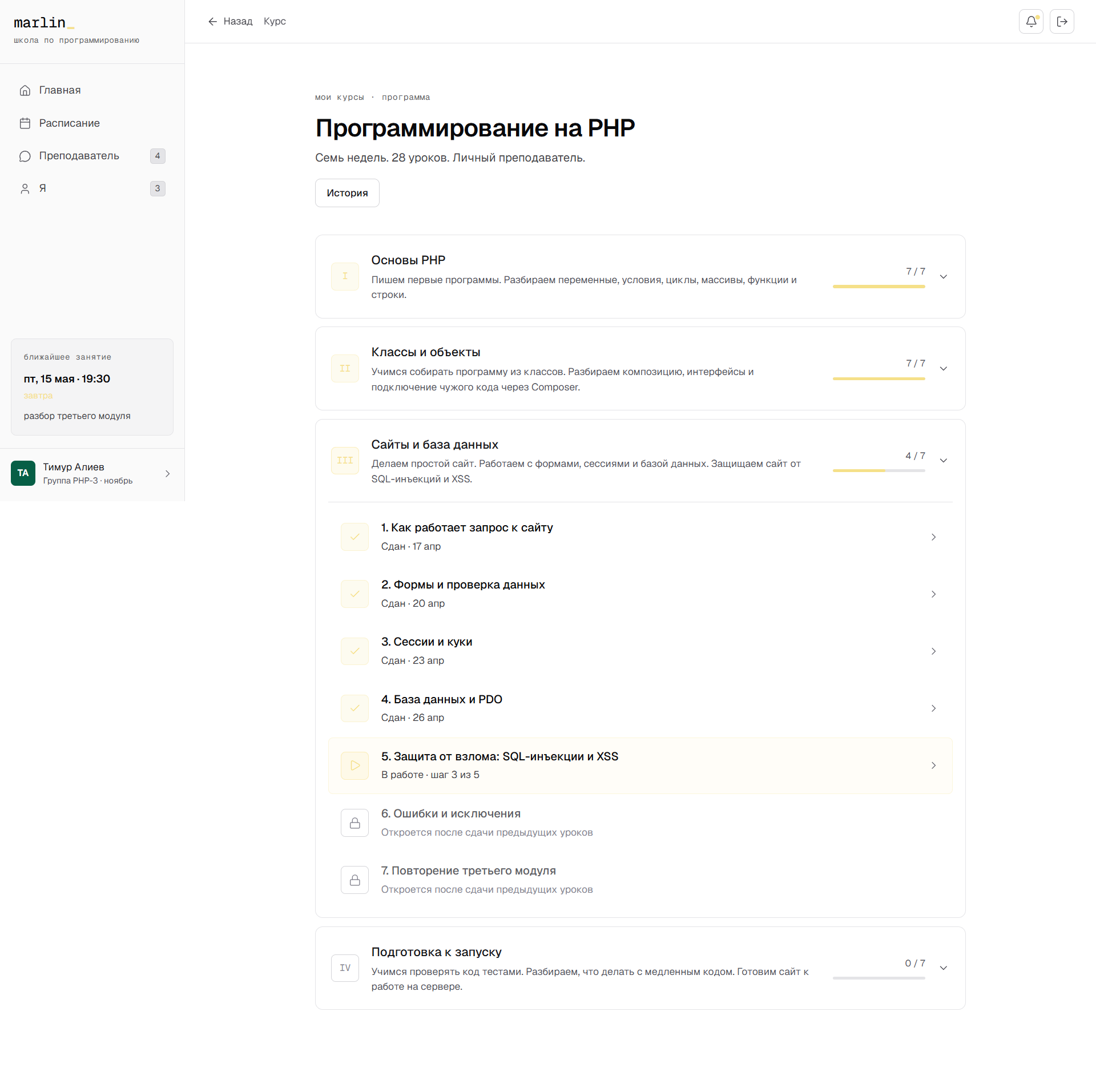This screenshot has width=1096, height=1092.
Task: Click the Курс label in the top bar
Action: (275, 22)
